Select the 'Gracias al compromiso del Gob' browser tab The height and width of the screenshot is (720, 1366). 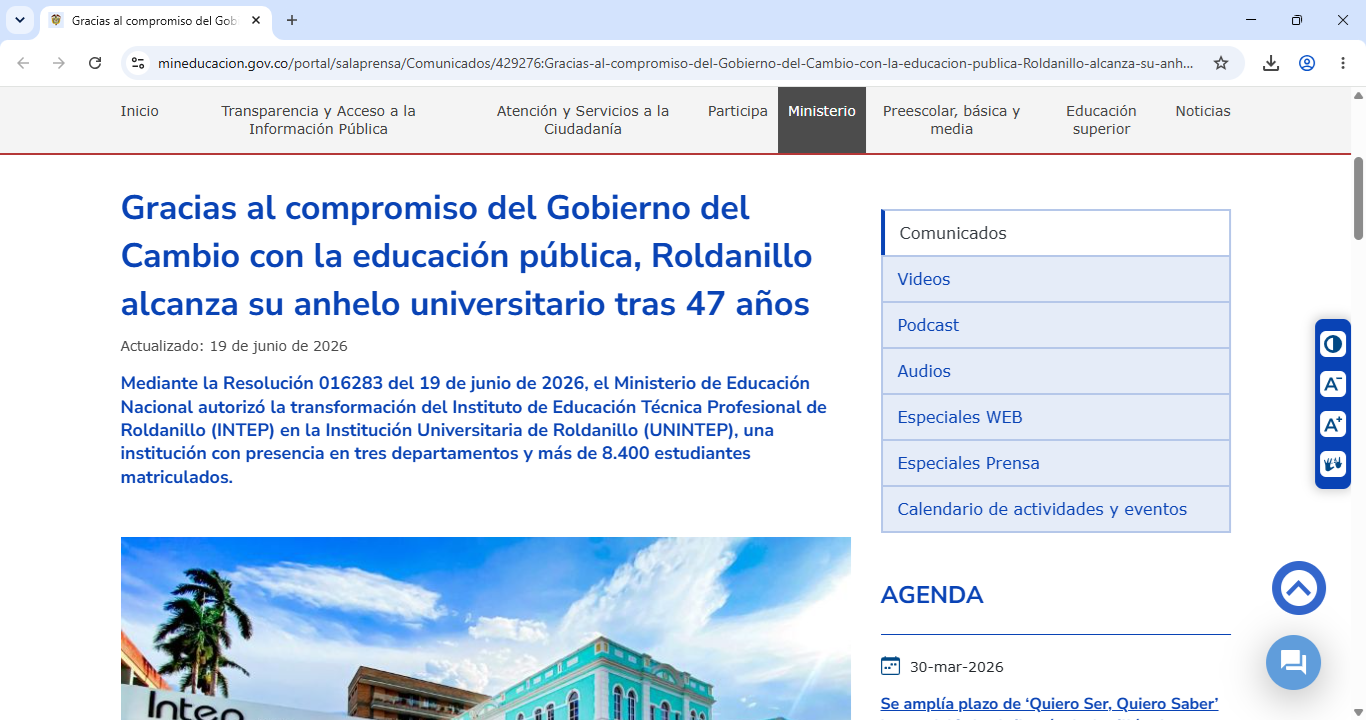[x=156, y=20]
